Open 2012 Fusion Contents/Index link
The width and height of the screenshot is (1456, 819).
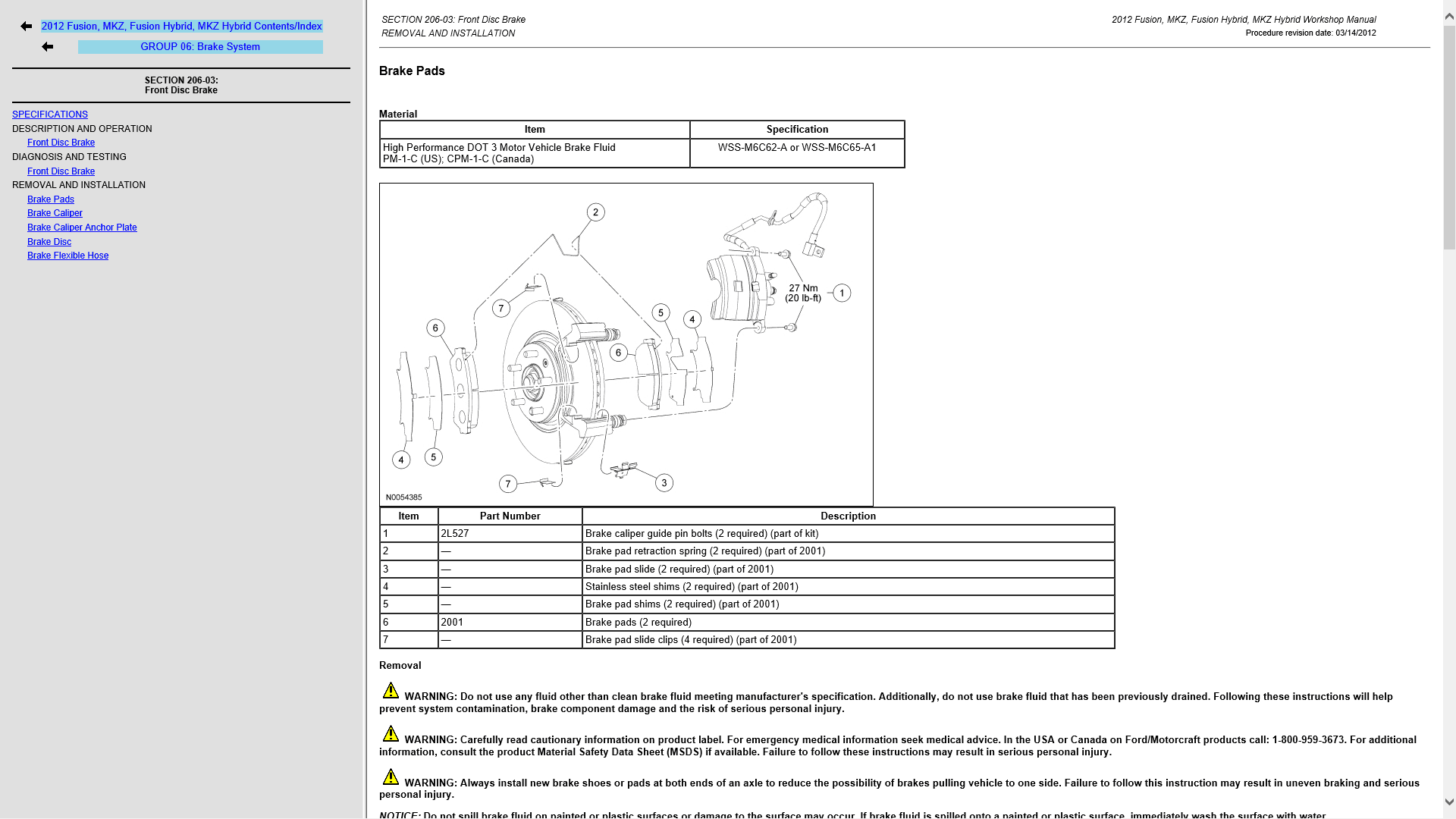point(181,27)
